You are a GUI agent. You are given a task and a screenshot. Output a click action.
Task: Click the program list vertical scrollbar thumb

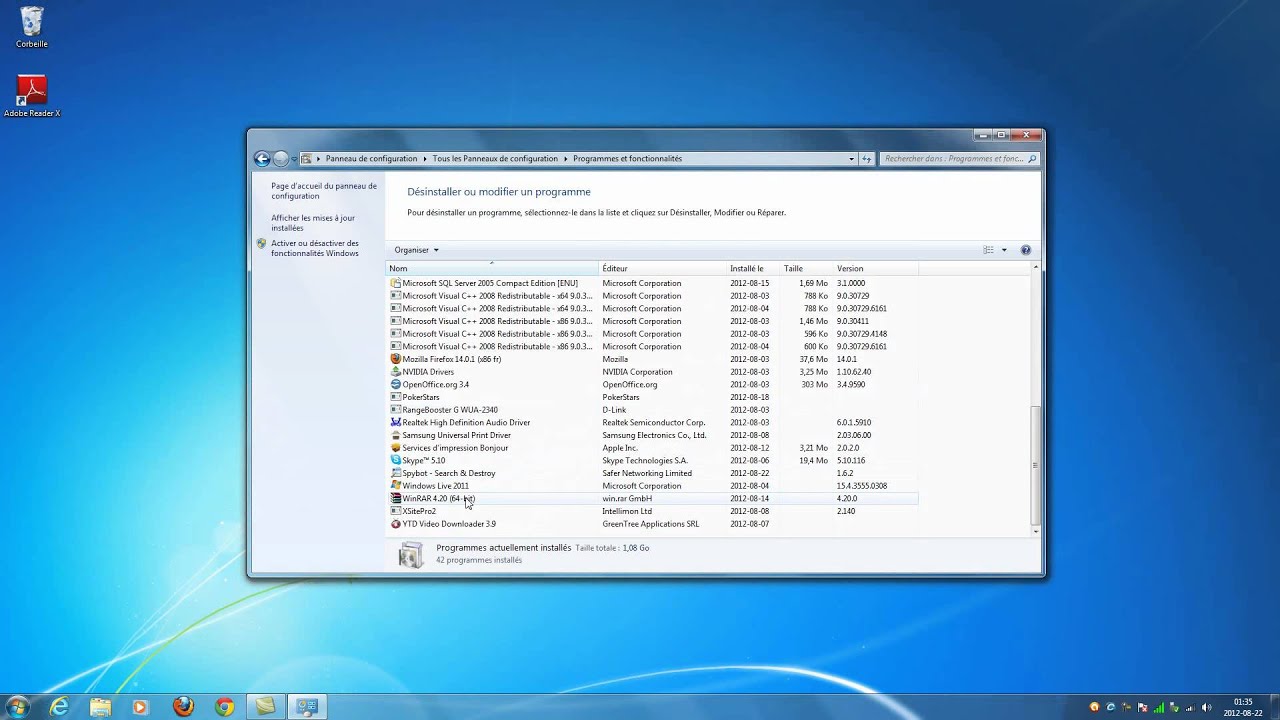1035,464
